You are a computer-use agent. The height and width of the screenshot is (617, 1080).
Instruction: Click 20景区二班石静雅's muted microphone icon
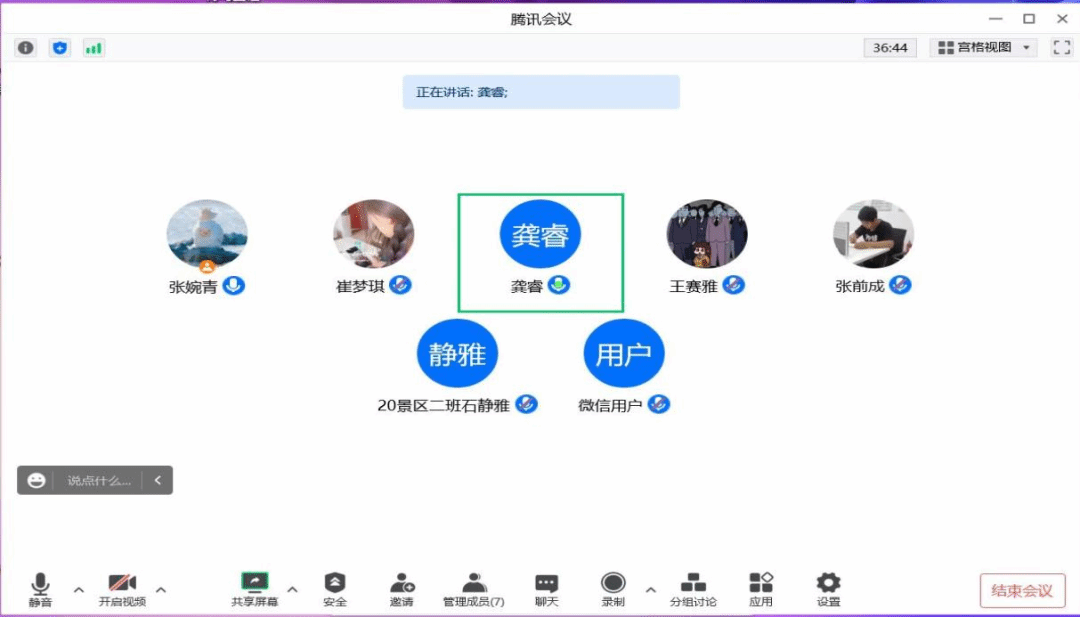(527, 404)
